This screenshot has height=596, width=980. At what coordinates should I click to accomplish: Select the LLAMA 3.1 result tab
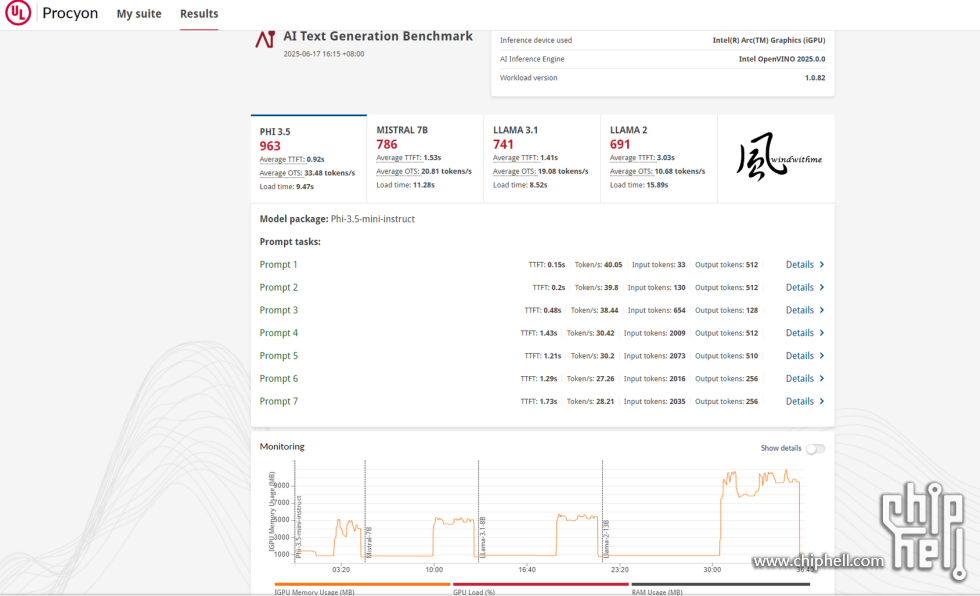[x=542, y=159]
